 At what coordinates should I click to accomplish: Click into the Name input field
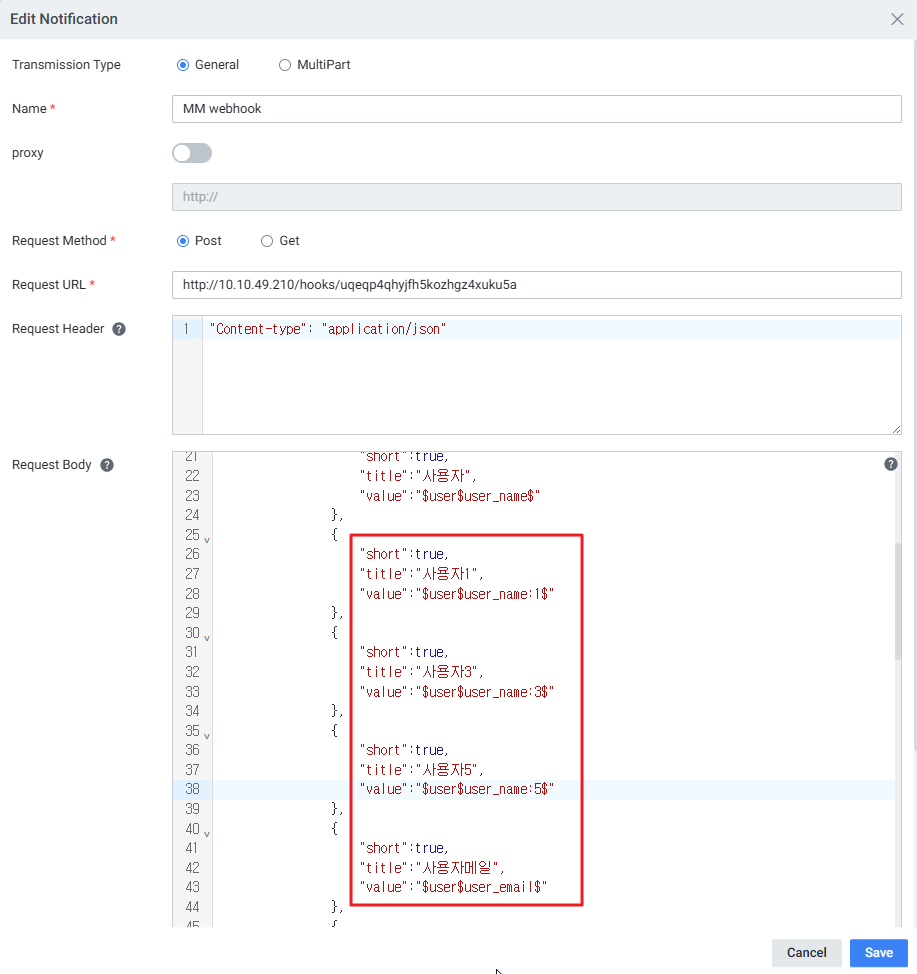pos(536,109)
